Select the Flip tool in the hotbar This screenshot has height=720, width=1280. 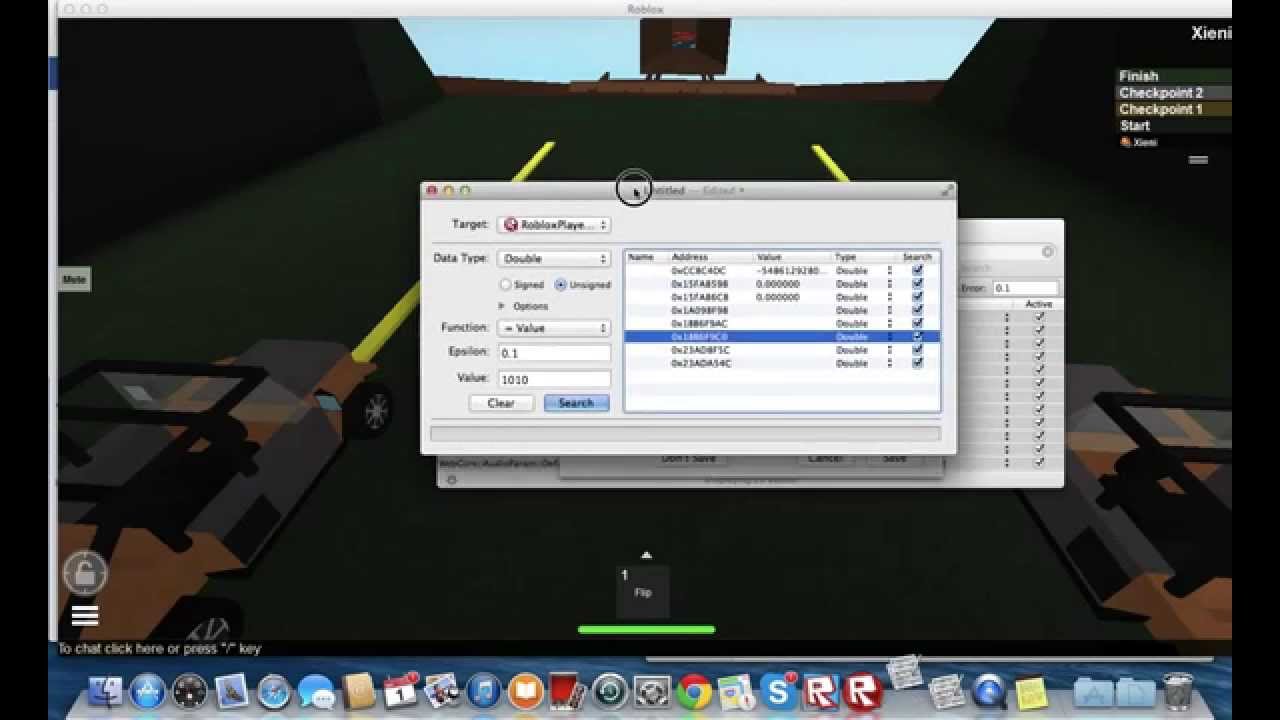(x=643, y=591)
